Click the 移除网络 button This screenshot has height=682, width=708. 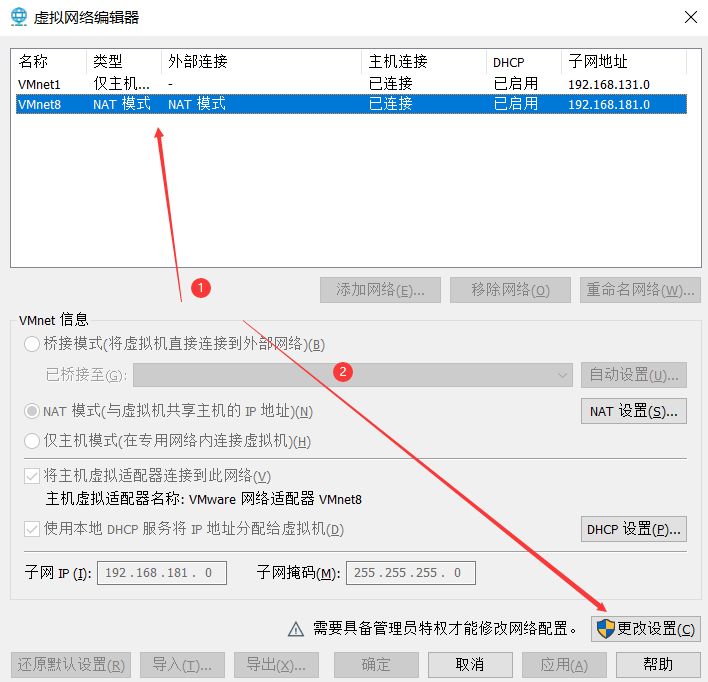pos(510,290)
